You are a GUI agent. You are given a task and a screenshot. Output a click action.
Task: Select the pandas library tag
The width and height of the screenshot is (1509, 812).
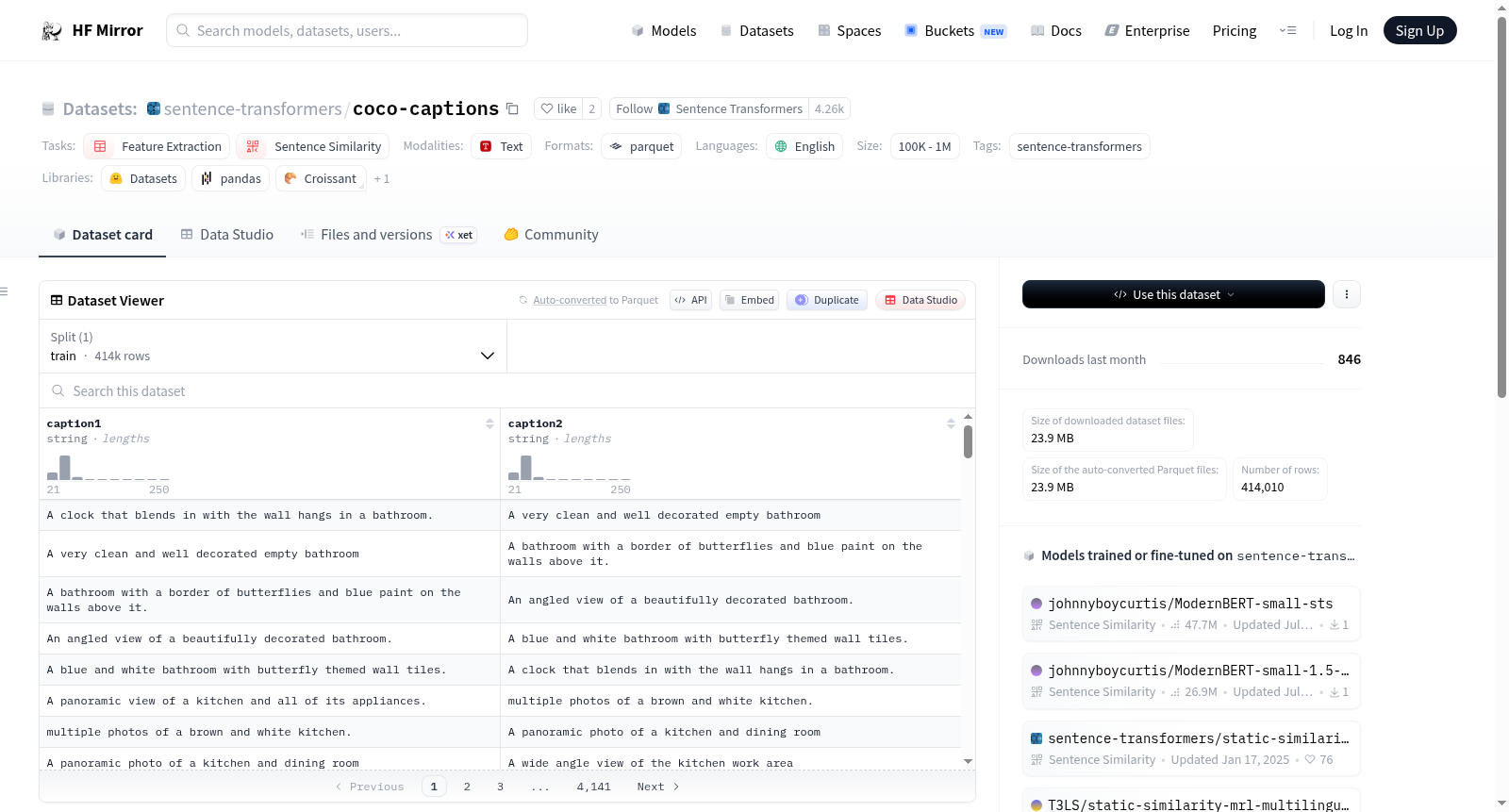(x=231, y=178)
